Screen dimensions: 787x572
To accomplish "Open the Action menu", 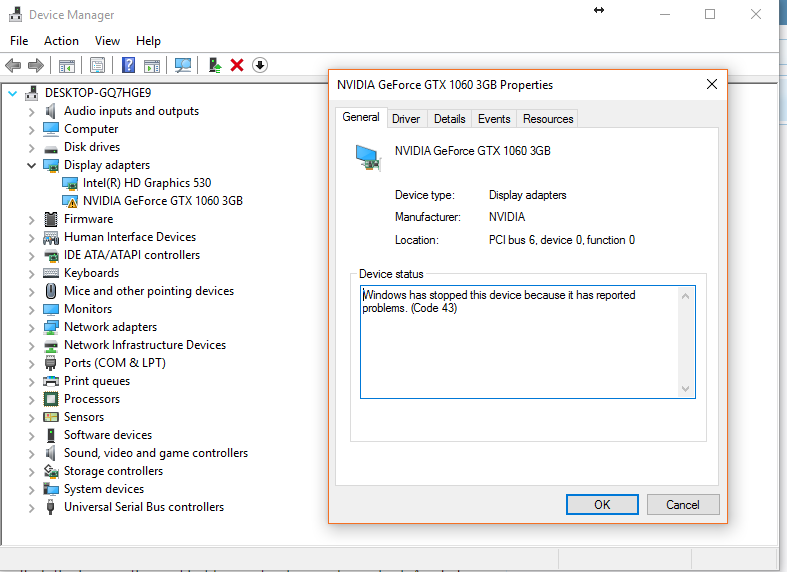I will (x=61, y=41).
